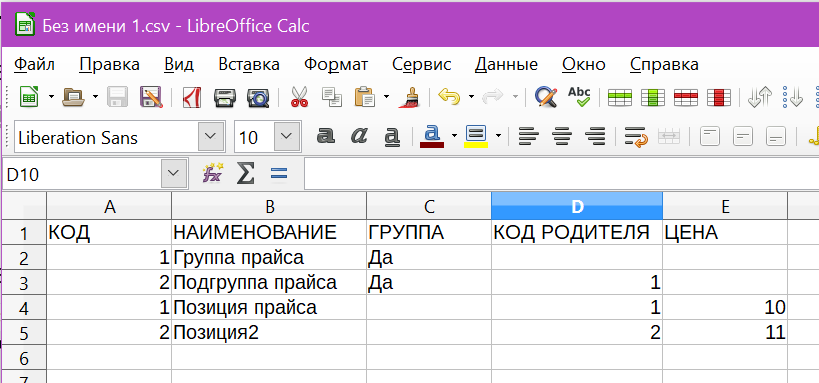Click Sort Ascending icon

(x=793, y=98)
